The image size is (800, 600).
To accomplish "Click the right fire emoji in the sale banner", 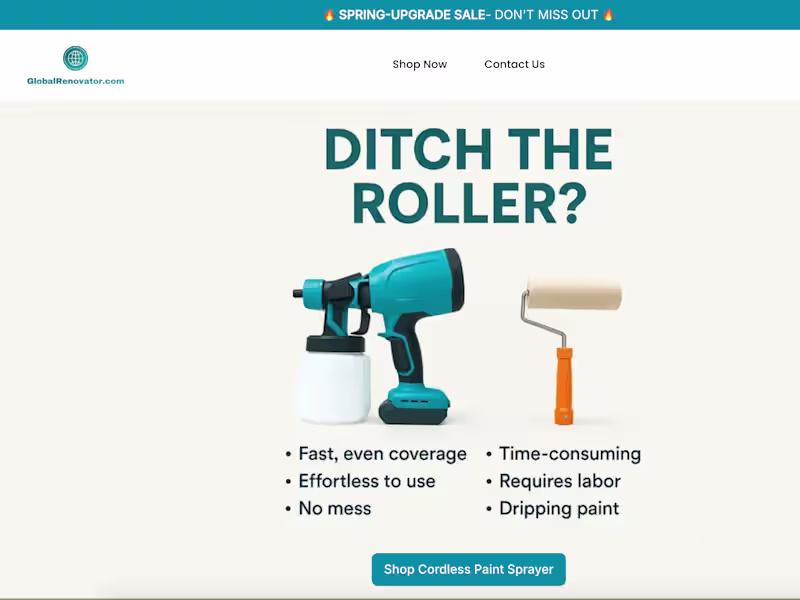I will (608, 15).
